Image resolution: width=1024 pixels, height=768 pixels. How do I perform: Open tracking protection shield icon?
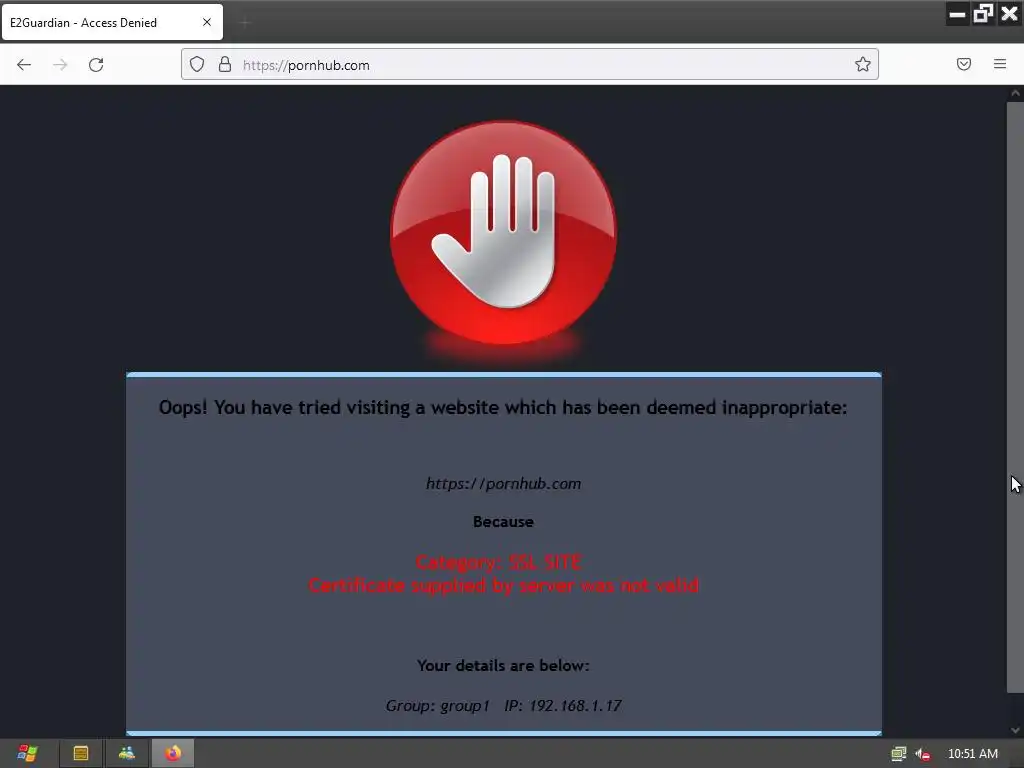197,64
